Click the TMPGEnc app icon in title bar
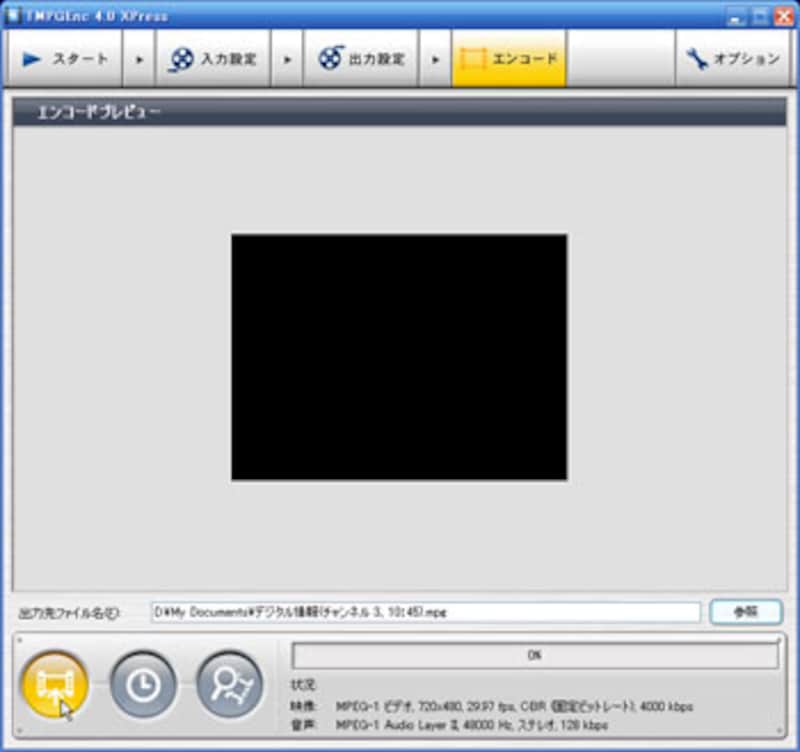The height and width of the screenshot is (752, 800). click(x=13, y=15)
